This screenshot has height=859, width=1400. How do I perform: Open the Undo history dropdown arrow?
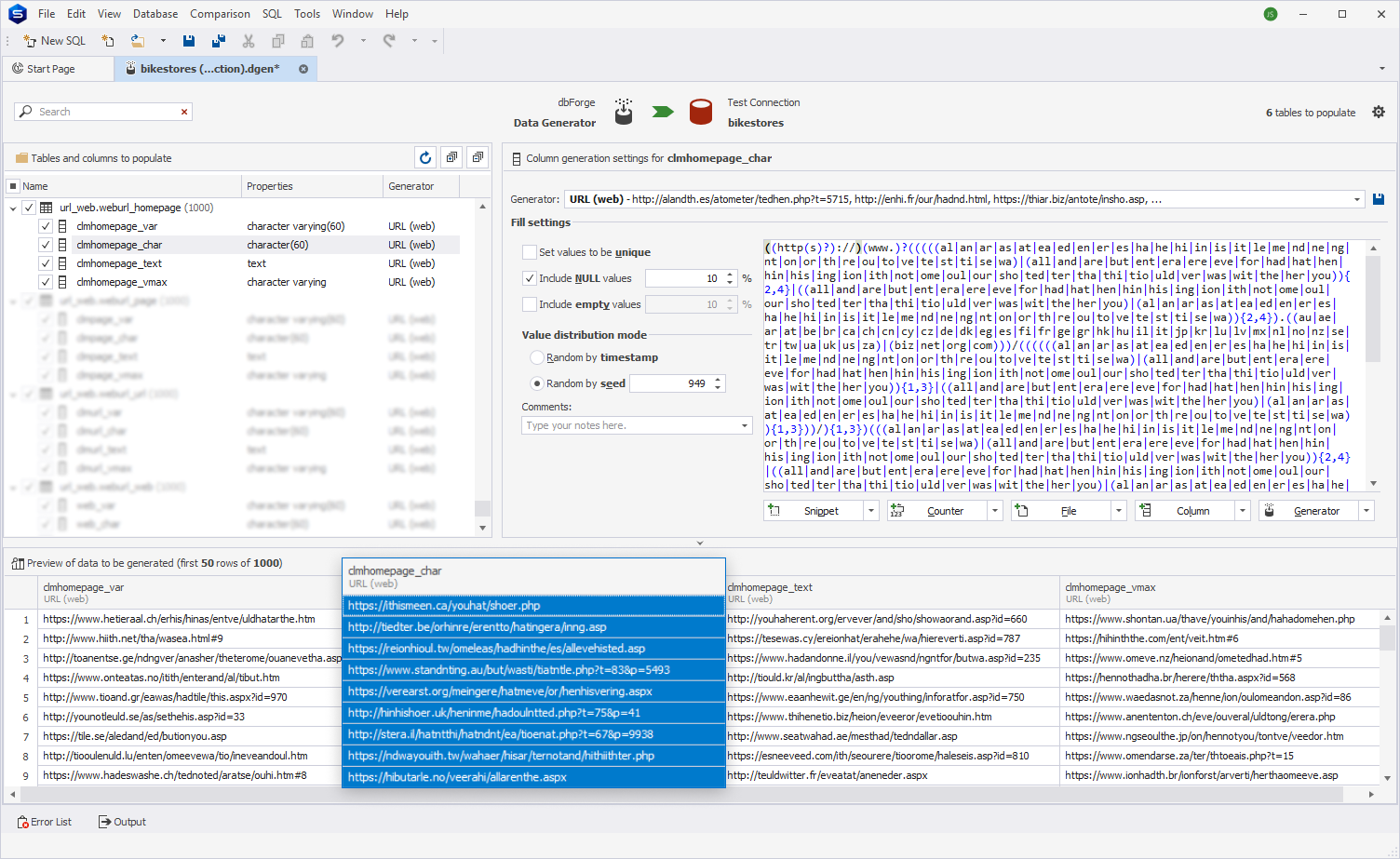[x=363, y=41]
